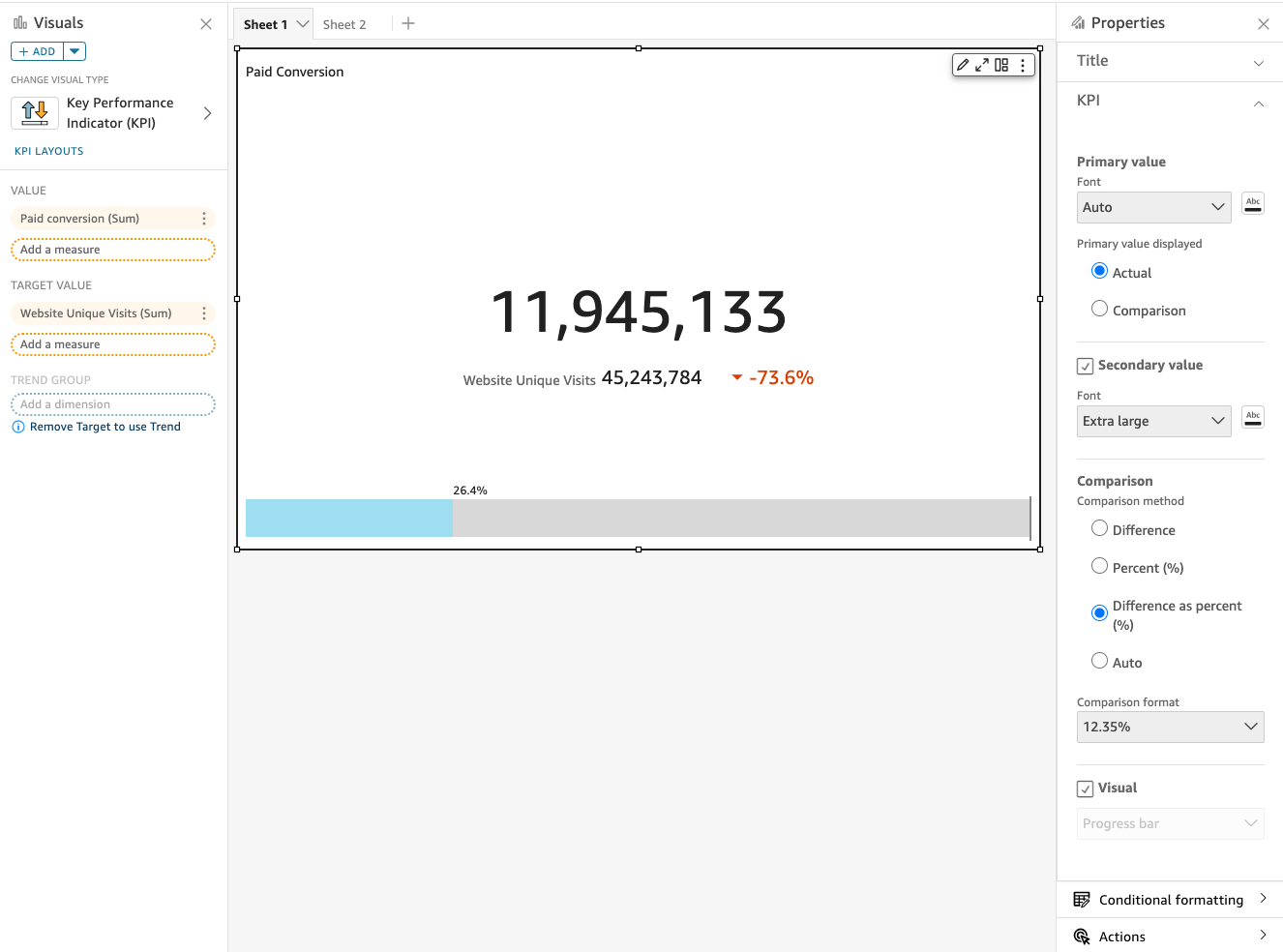Open the layout icon on the visual toolbar
Screen dimensions: 1283x952
tap(1001, 65)
